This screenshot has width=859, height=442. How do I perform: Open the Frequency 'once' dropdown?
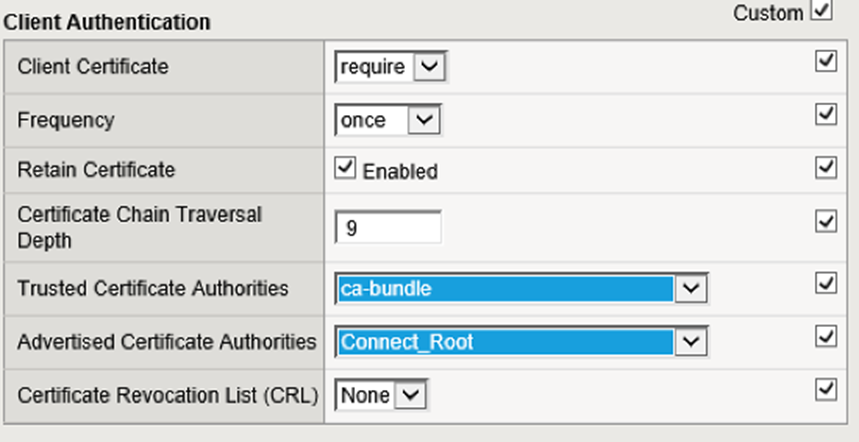point(424,120)
